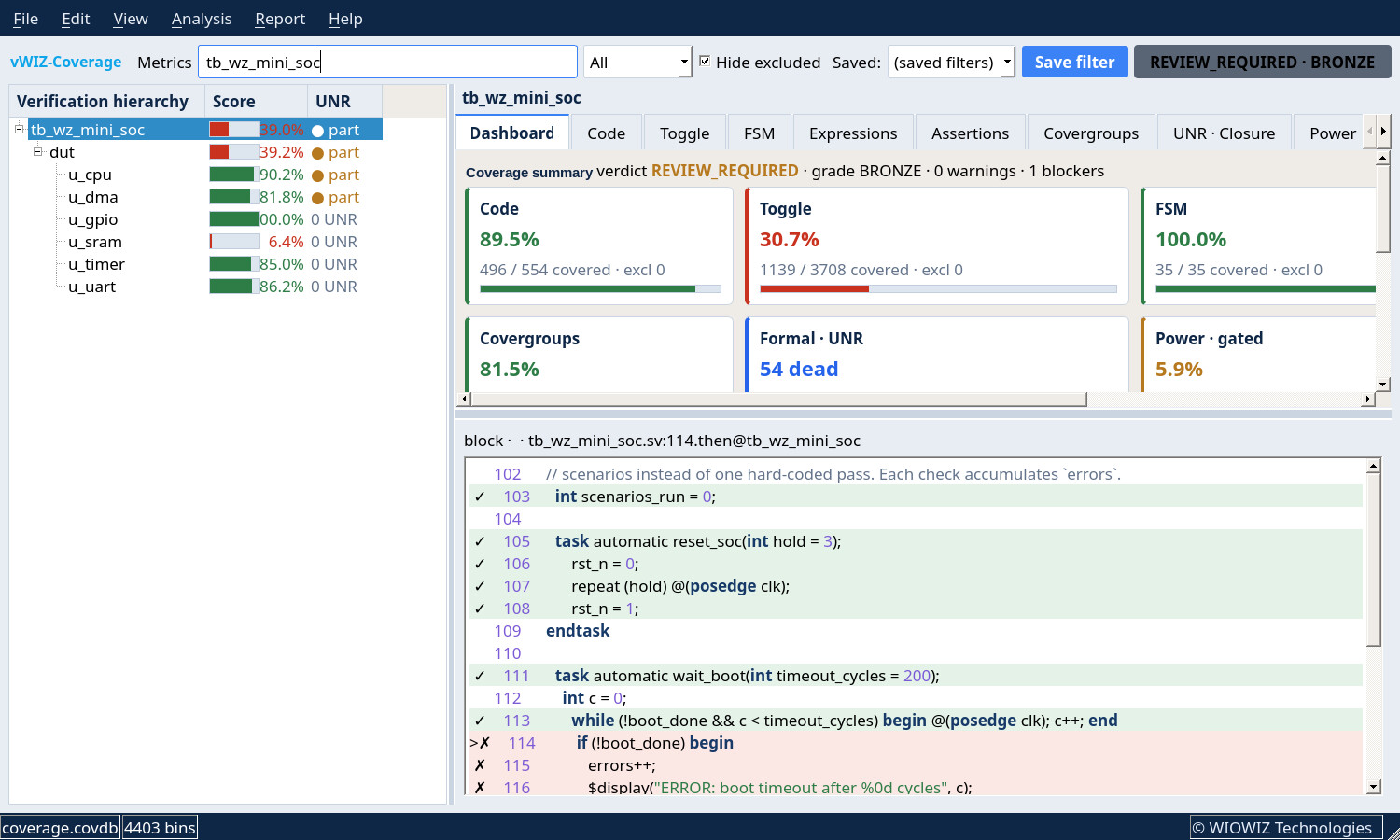
Task: Open the Formal · UNR card
Action: [x=937, y=355]
